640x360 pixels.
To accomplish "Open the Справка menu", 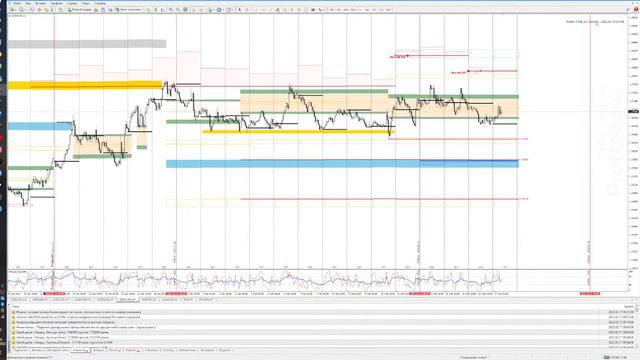I will (100, 3).
